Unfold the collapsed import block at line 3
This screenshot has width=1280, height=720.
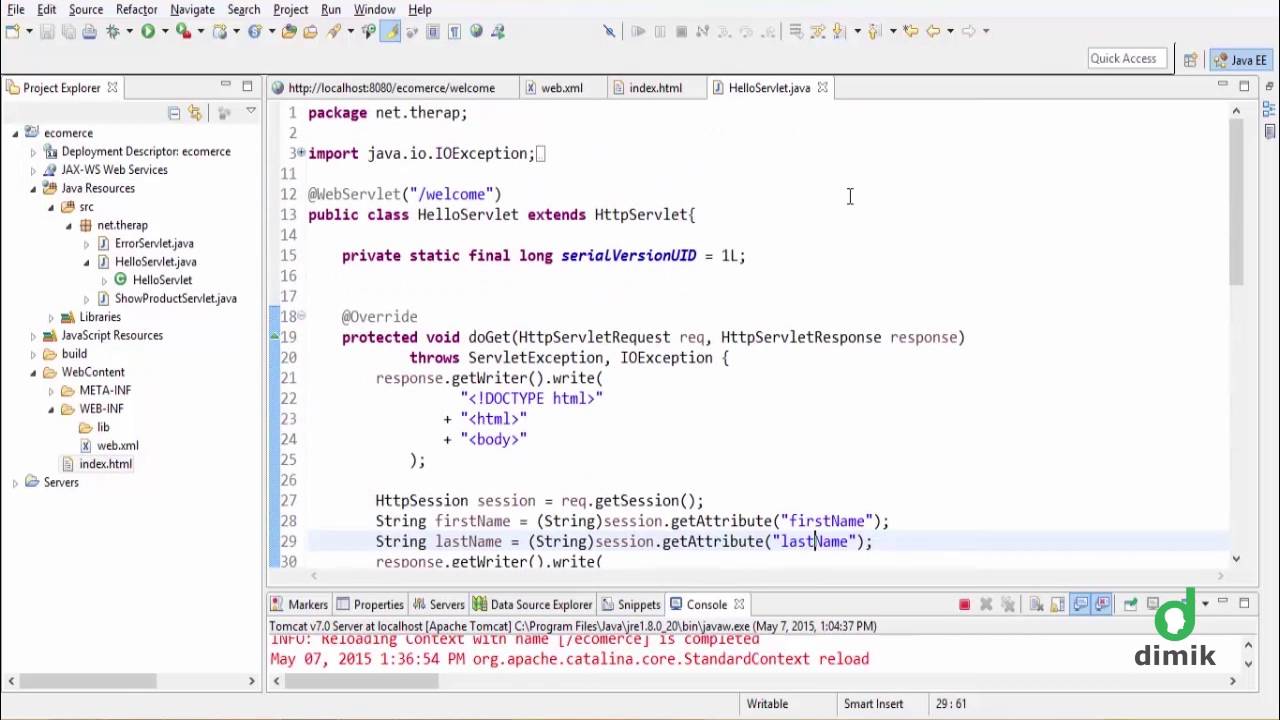[301, 153]
